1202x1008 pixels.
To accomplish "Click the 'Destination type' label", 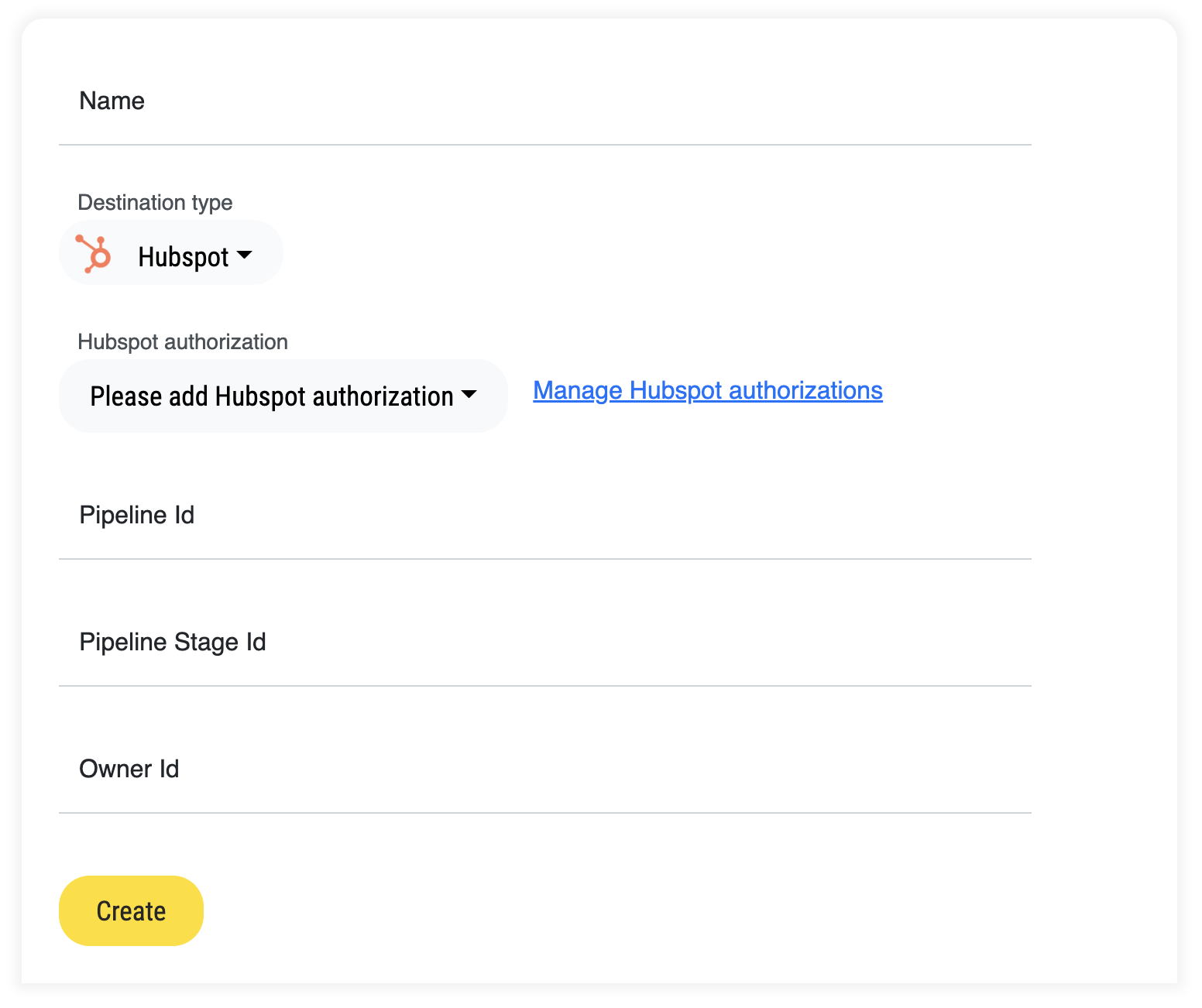I will [155, 203].
